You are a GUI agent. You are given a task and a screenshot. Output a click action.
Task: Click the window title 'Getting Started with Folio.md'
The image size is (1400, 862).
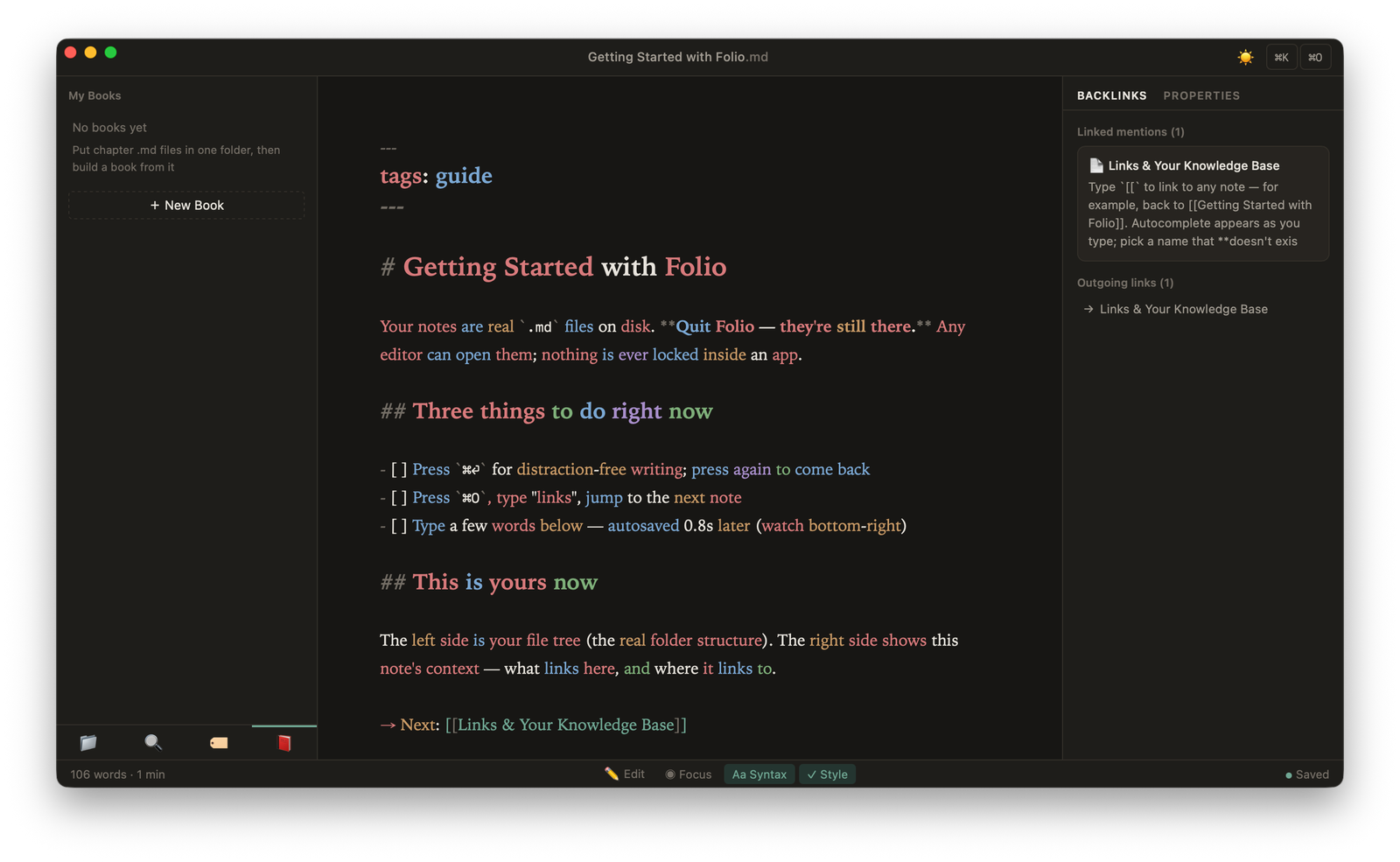click(678, 57)
